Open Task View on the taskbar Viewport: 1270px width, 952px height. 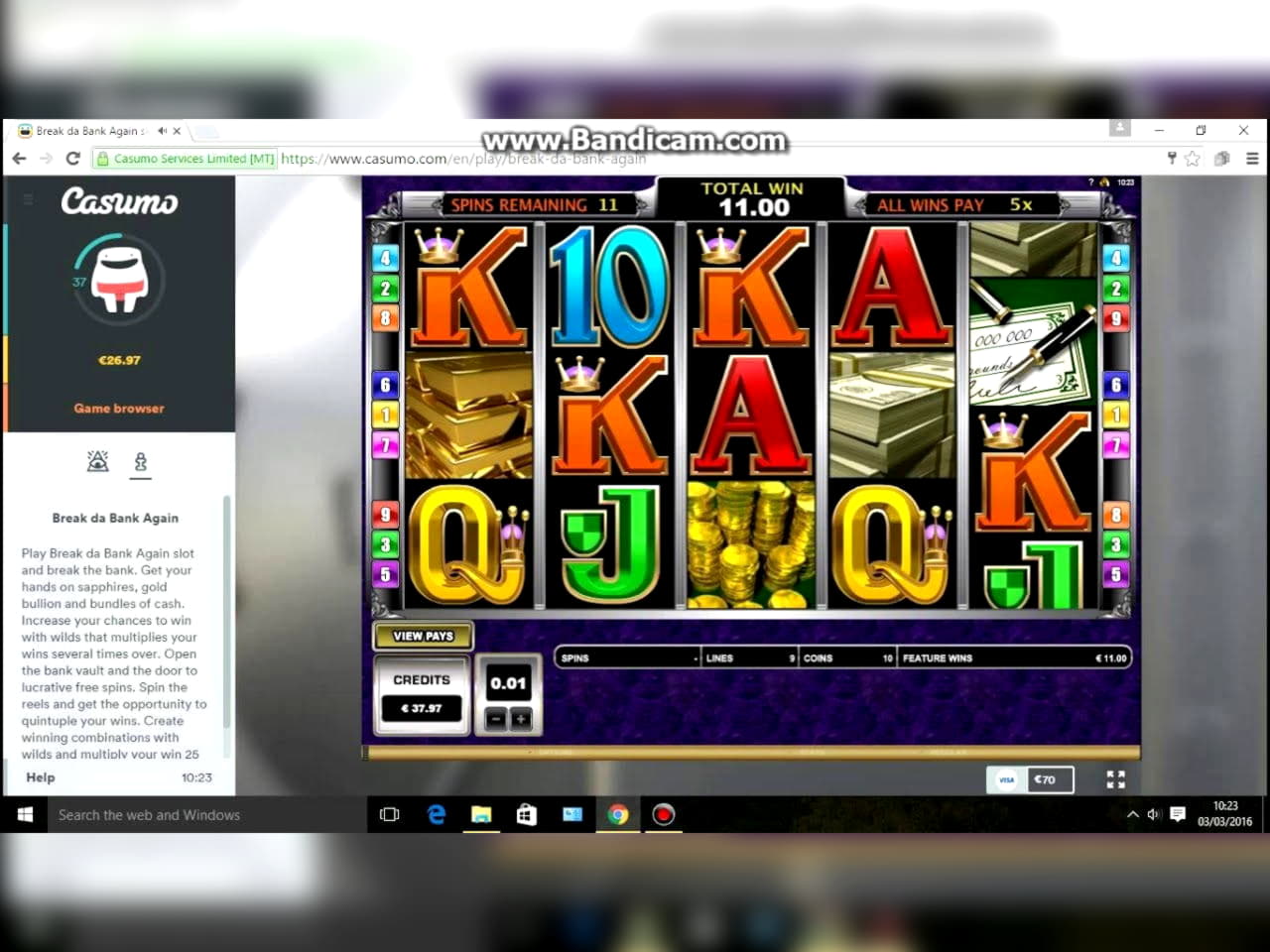coord(390,814)
